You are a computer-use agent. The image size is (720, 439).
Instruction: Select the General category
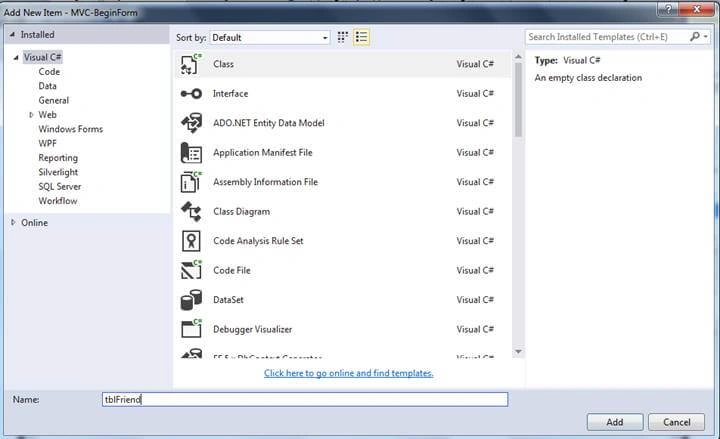pyautogui.click(x=54, y=100)
